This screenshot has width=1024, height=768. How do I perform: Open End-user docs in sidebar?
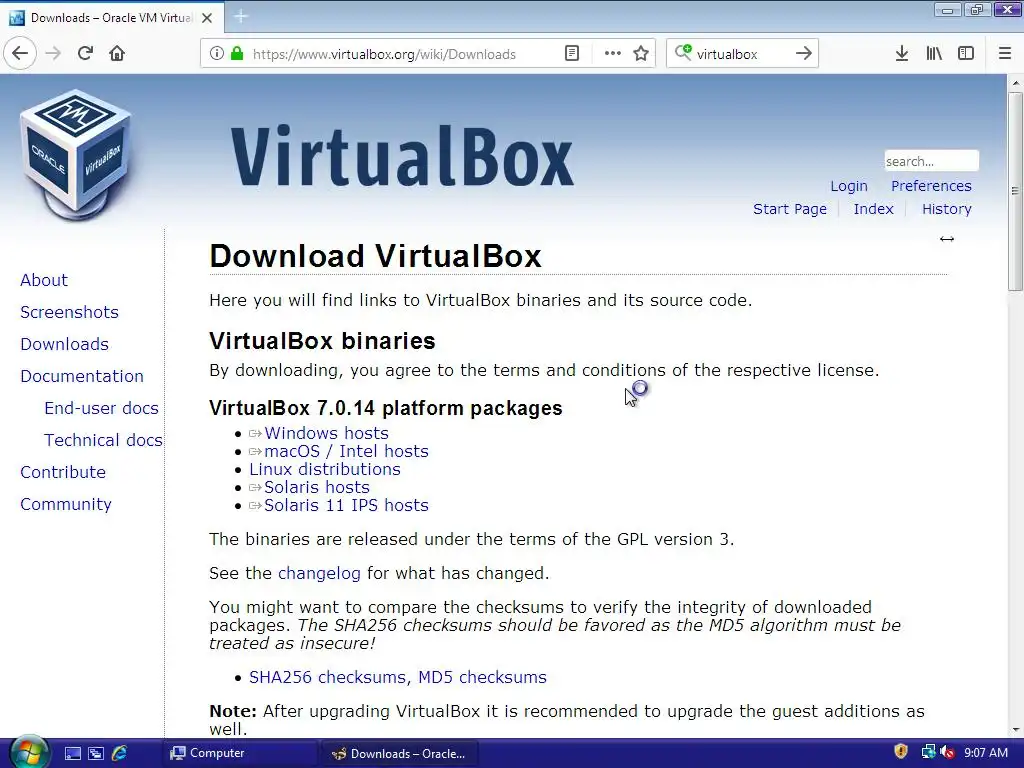(x=101, y=408)
